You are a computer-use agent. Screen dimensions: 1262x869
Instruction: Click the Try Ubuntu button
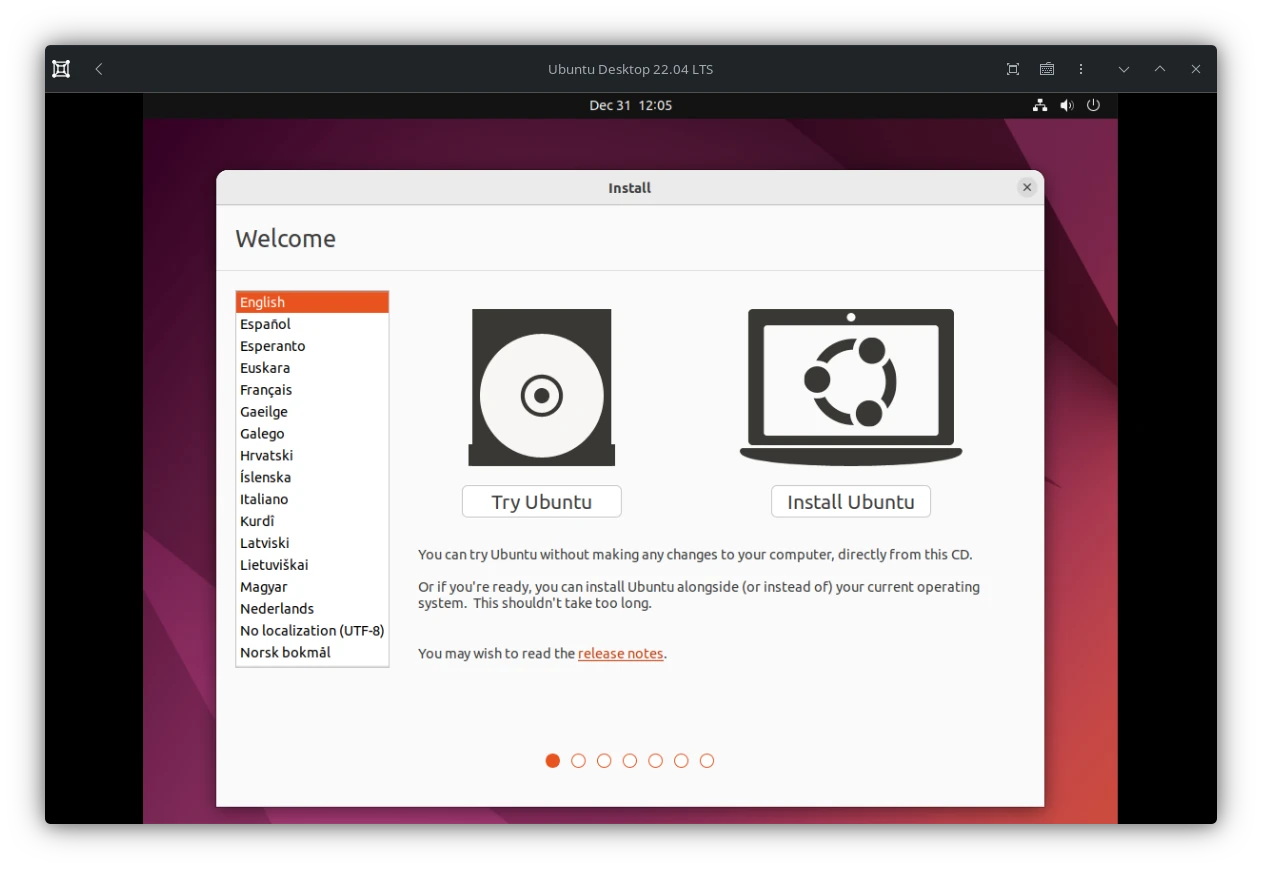click(541, 501)
